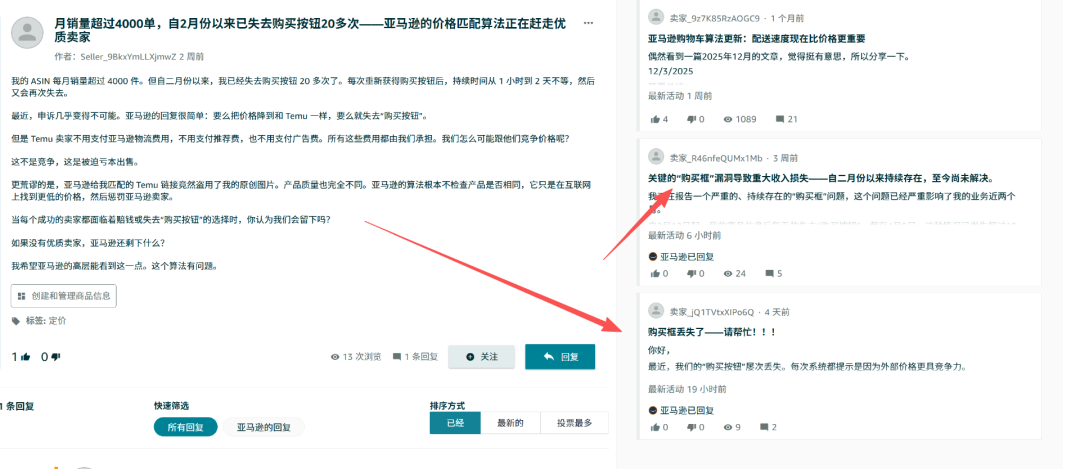Click seller name 卖家_jQ1TVtxXIPo6Q
1080x469 pixels.
point(712,311)
